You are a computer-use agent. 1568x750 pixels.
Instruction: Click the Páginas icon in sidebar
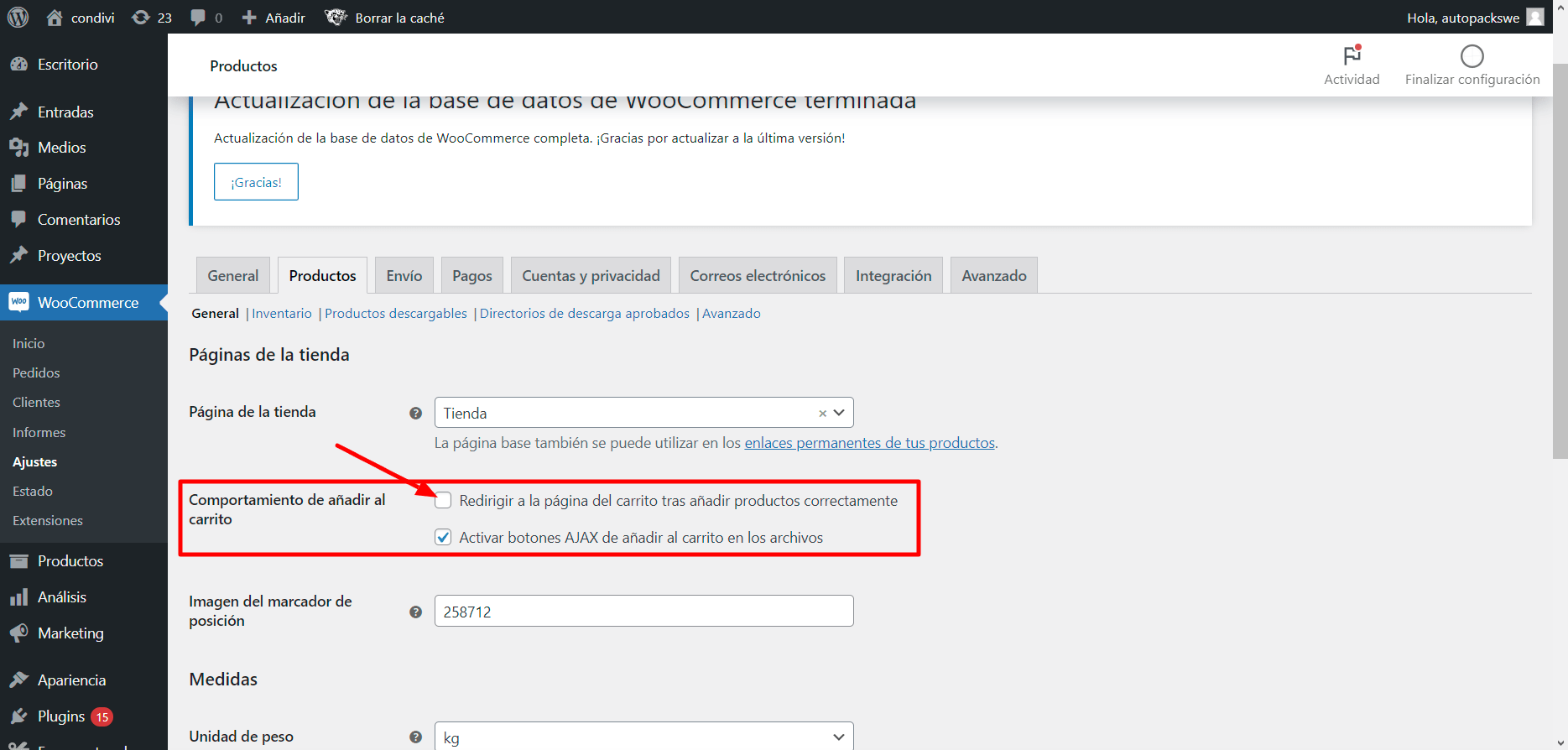point(18,184)
